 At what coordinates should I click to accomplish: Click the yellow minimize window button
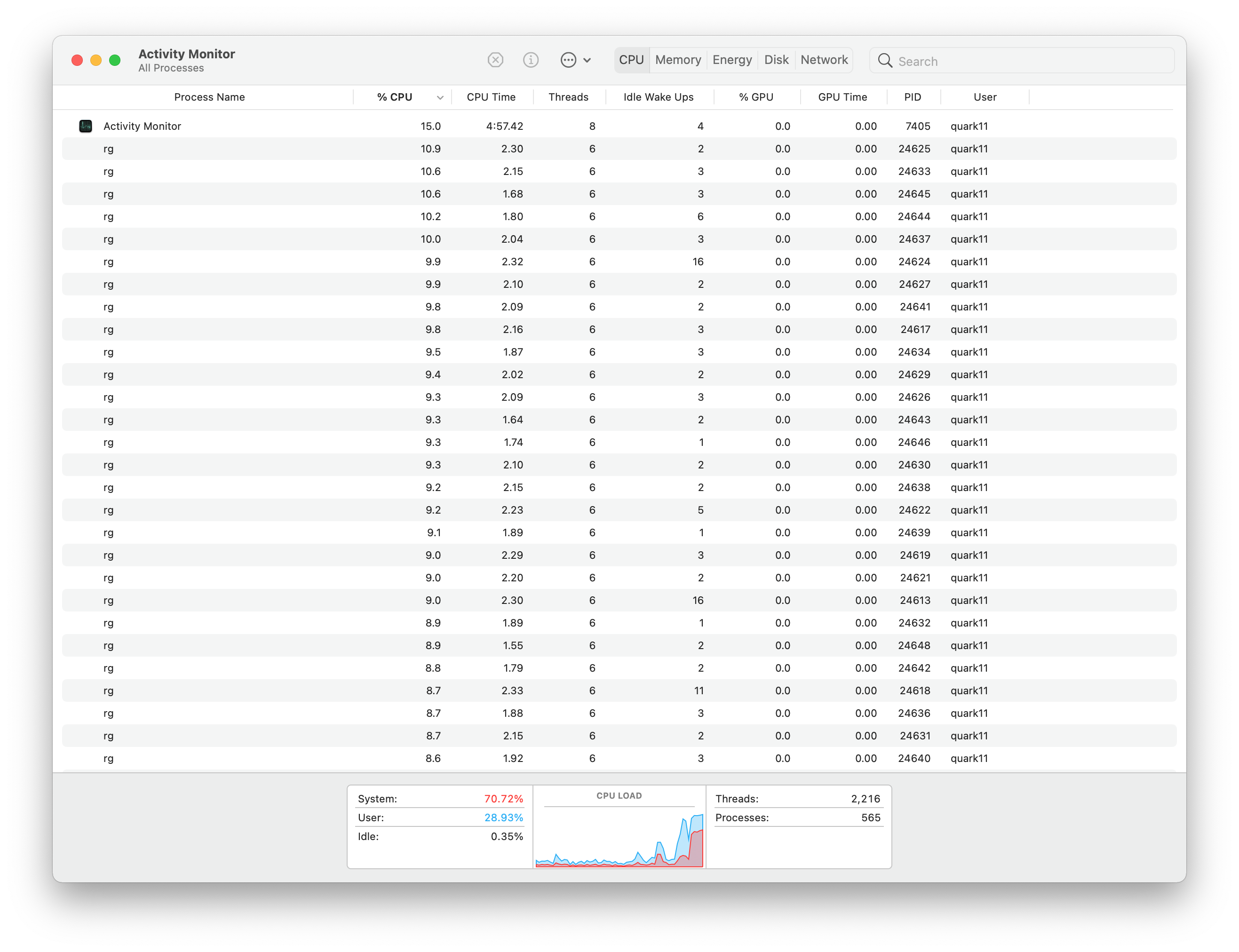pos(96,60)
